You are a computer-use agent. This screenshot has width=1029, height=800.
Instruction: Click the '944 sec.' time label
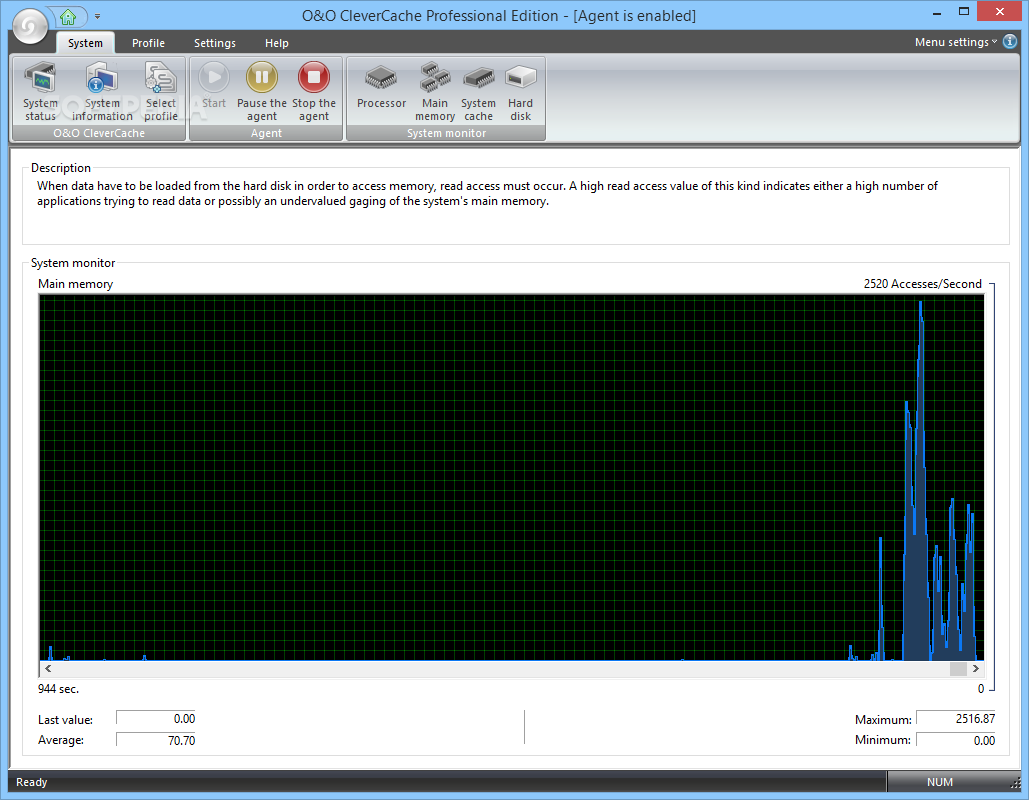(x=58, y=689)
